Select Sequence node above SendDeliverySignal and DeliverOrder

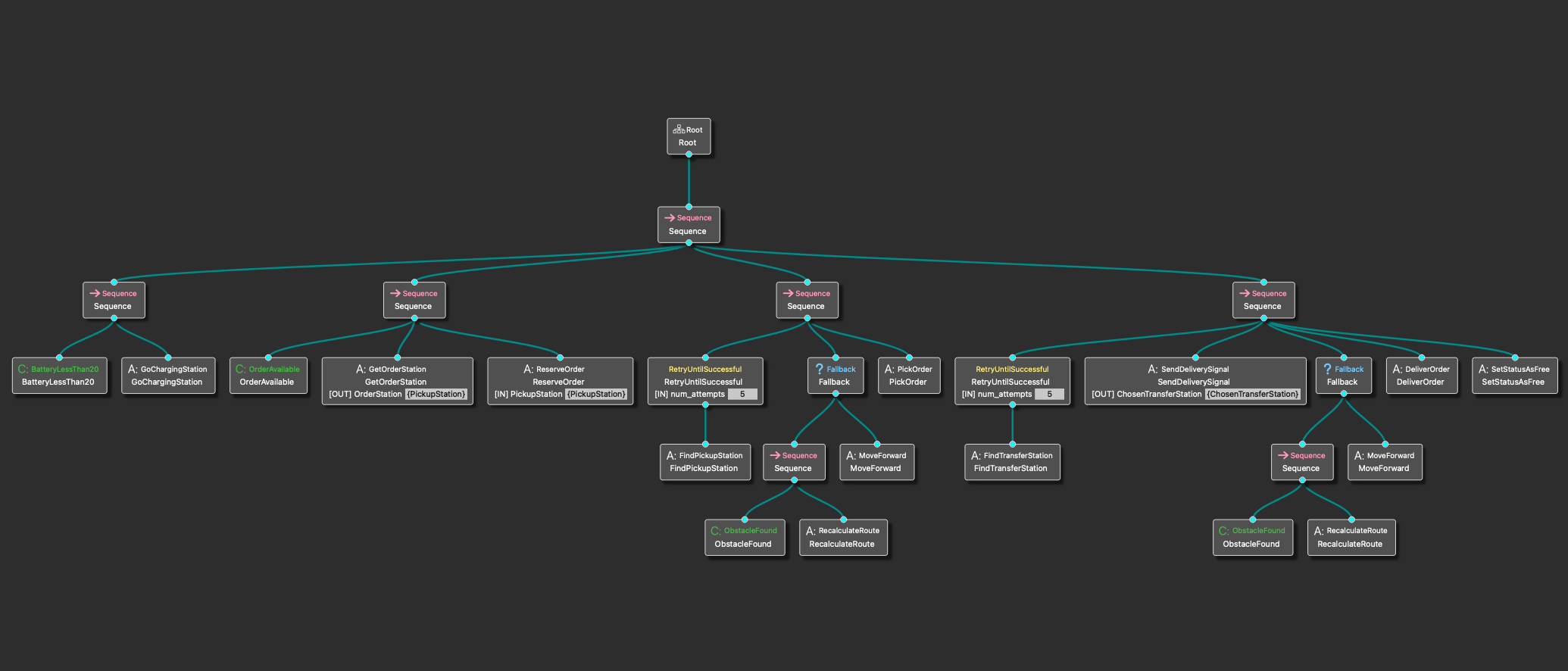coord(1263,300)
